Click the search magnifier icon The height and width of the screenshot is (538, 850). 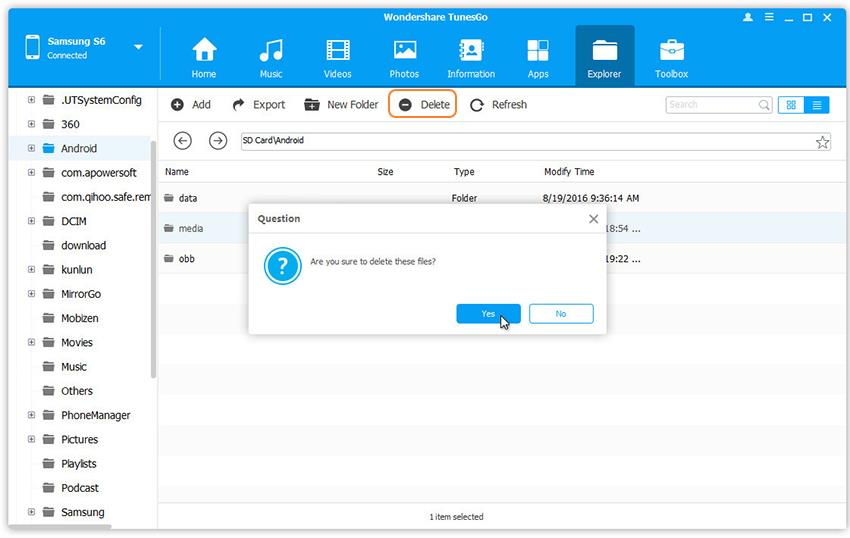click(764, 105)
